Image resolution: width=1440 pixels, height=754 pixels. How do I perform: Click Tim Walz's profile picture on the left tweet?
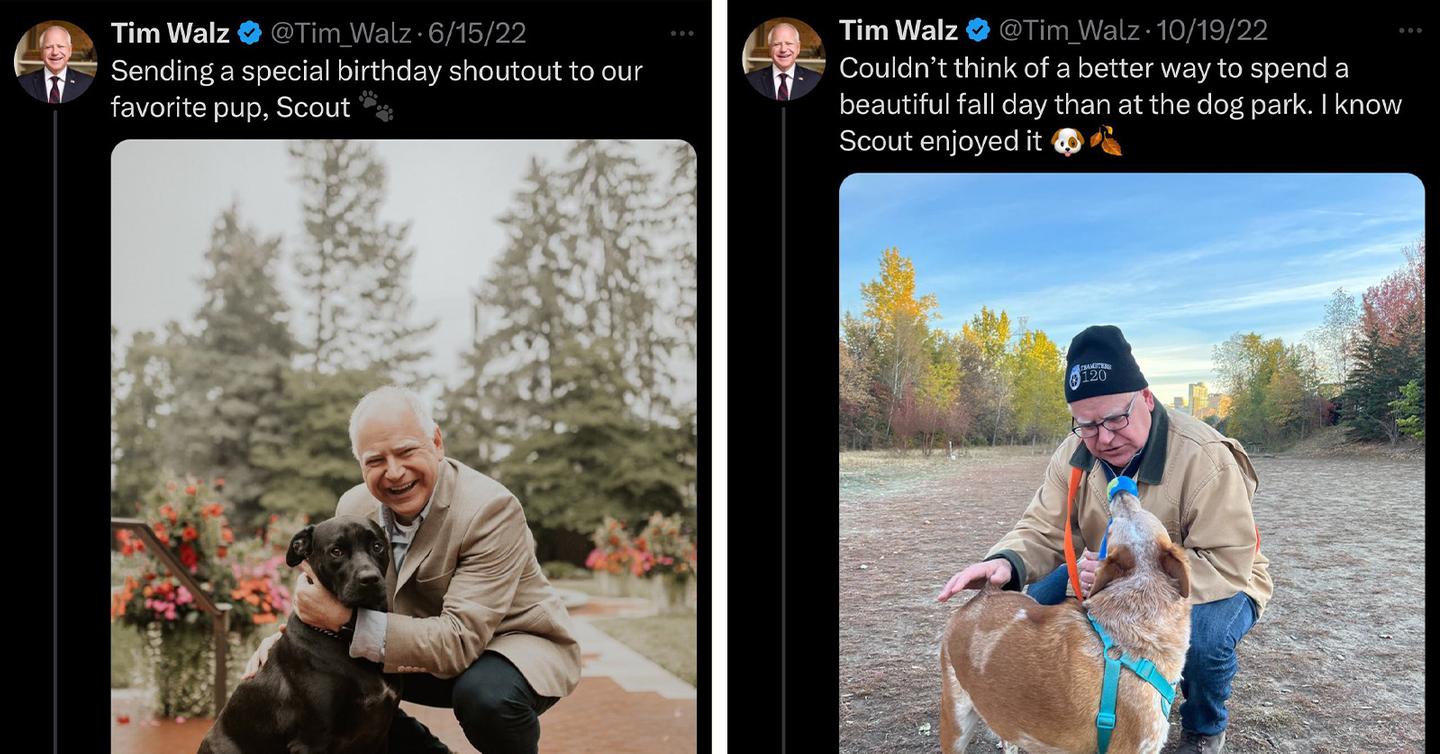[x=54, y=60]
